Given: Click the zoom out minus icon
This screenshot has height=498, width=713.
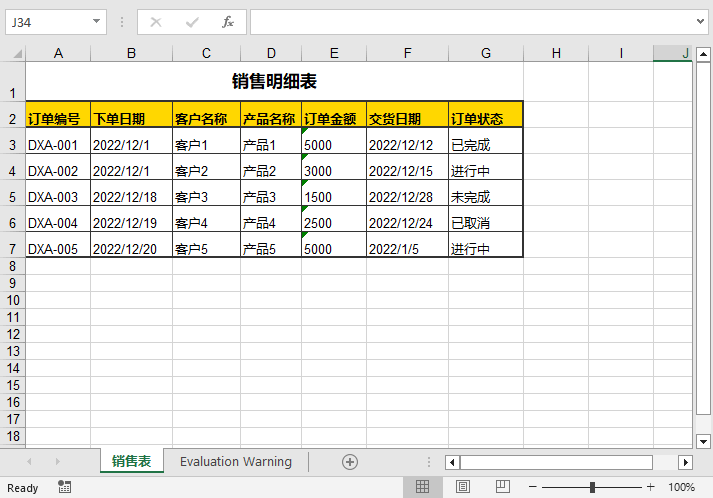Looking at the screenshot, I should click(x=532, y=487).
